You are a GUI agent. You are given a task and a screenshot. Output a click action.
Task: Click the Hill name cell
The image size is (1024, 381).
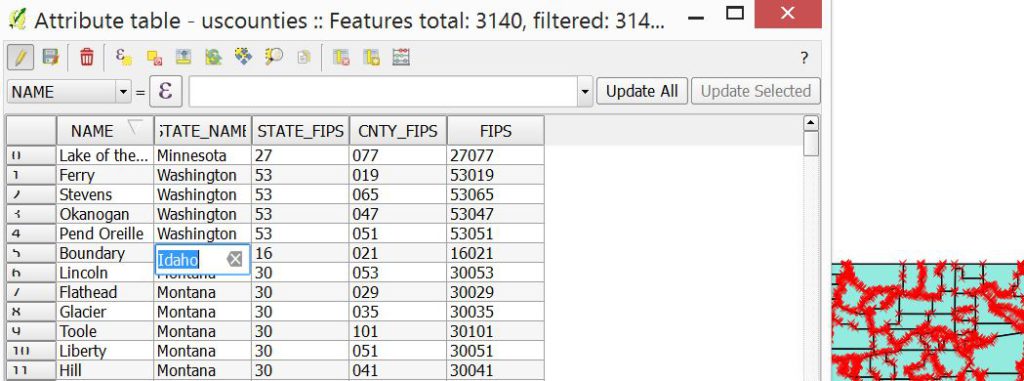(105, 371)
